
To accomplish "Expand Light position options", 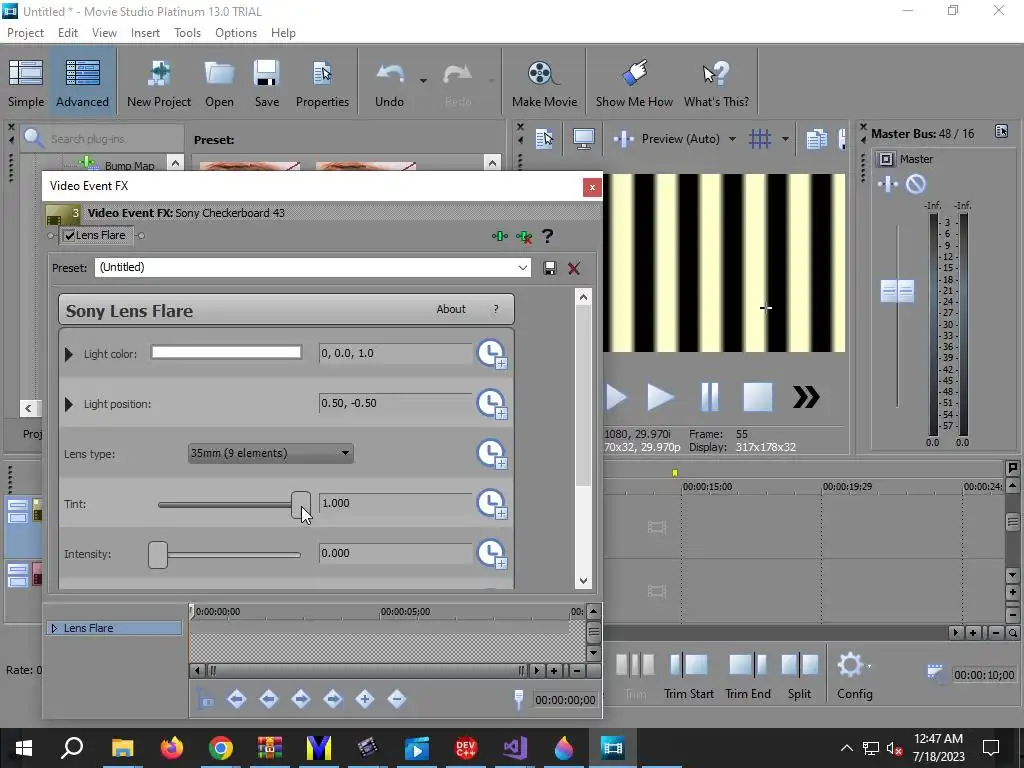I will (69, 404).
